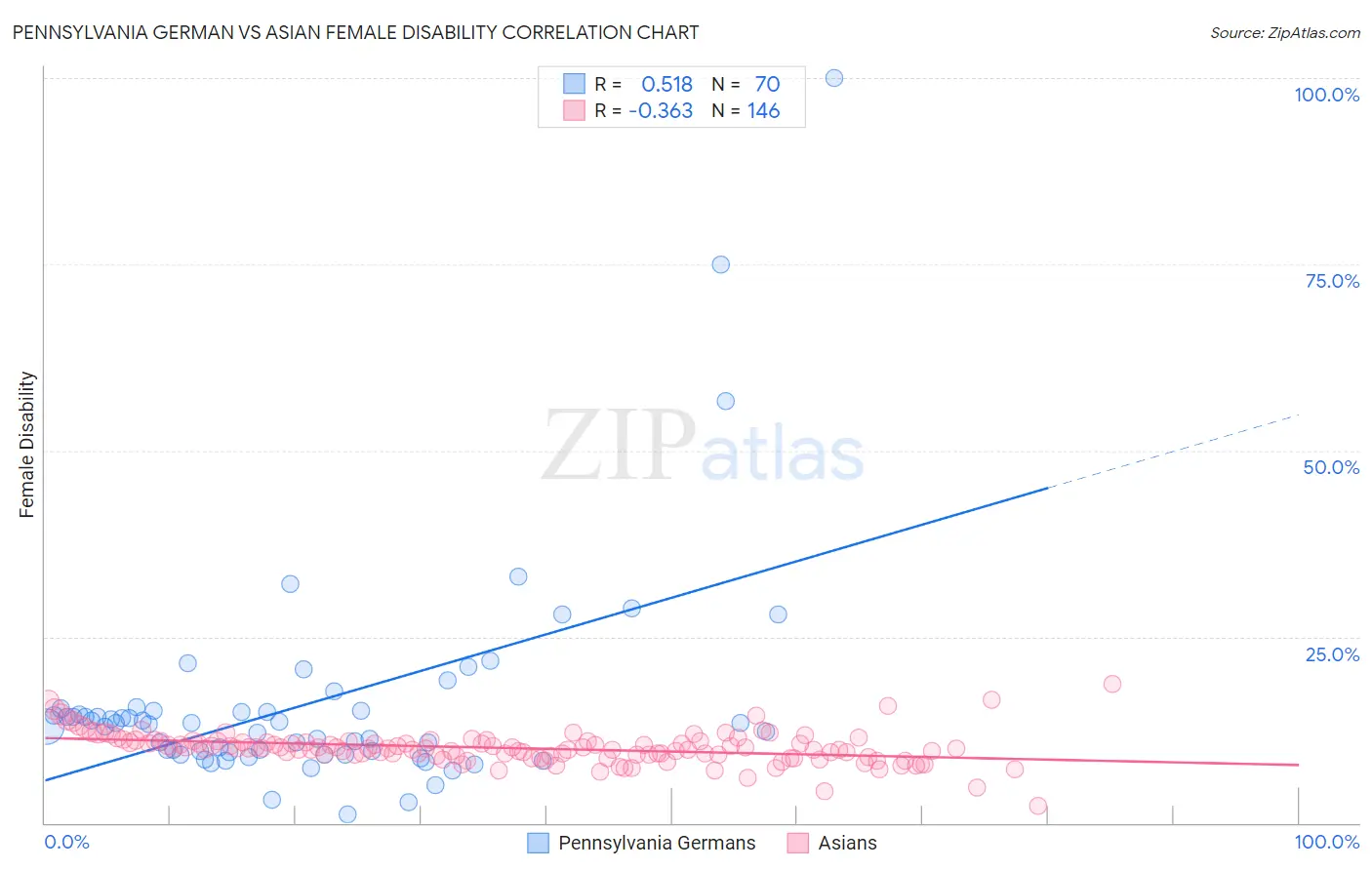
Task: Click the chart title text
Action: [x=355, y=32]
